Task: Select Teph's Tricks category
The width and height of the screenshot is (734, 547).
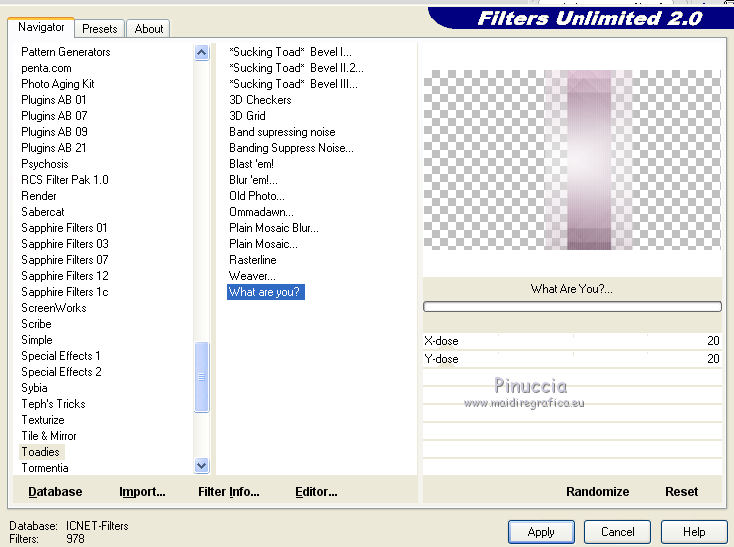Action: (x=53, y=404)
